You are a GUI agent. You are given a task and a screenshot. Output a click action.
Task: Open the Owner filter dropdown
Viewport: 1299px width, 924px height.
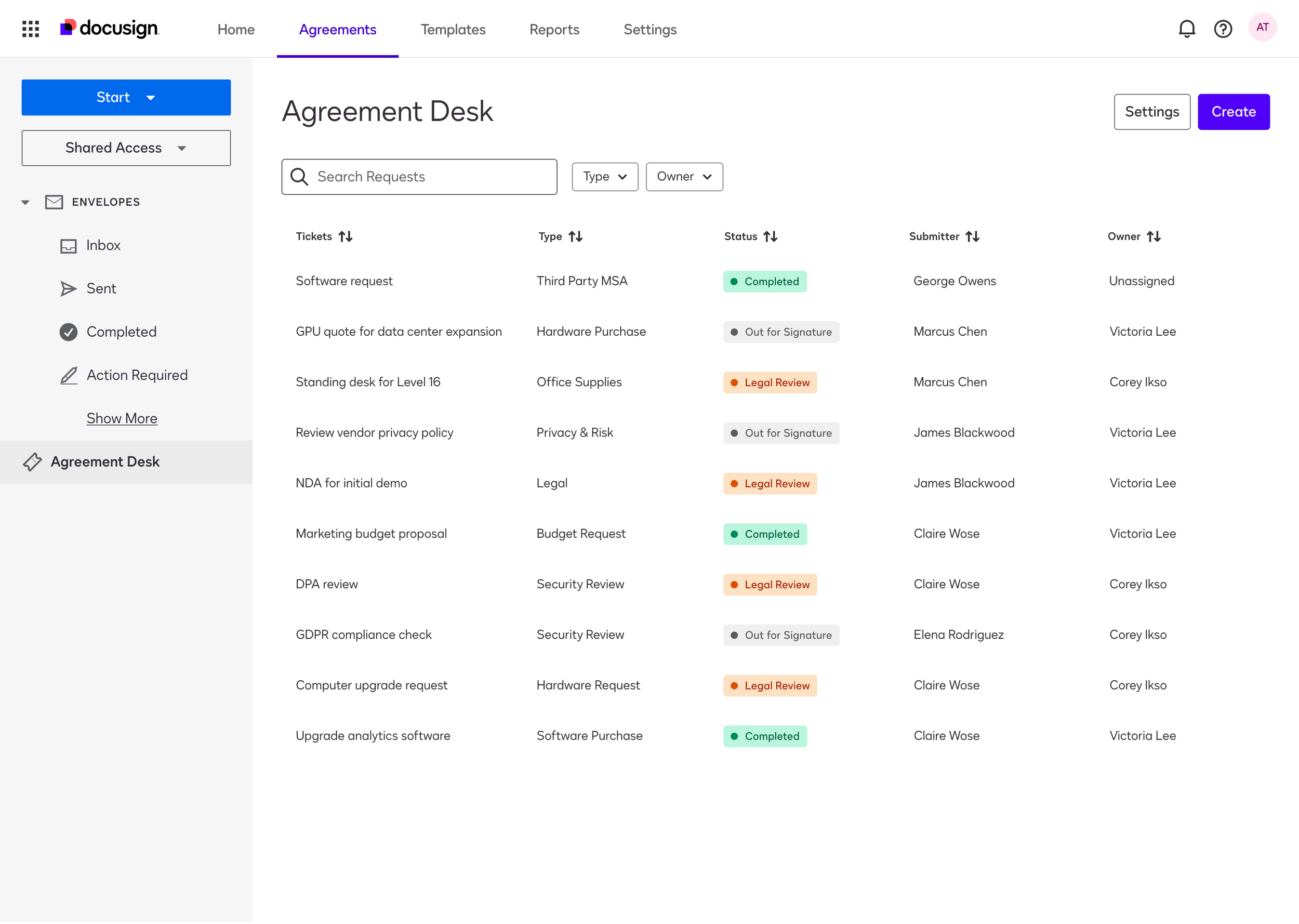[x=684, y=177]
